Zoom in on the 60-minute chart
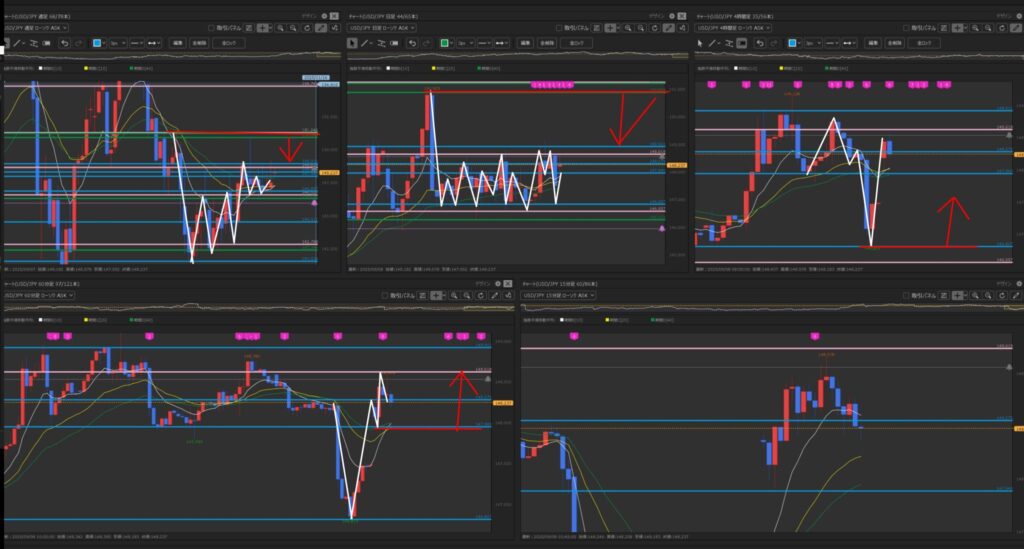Image resolution: width=1024 pixels, height=549 pixels. pyautogui.click(x=454, y=296)
